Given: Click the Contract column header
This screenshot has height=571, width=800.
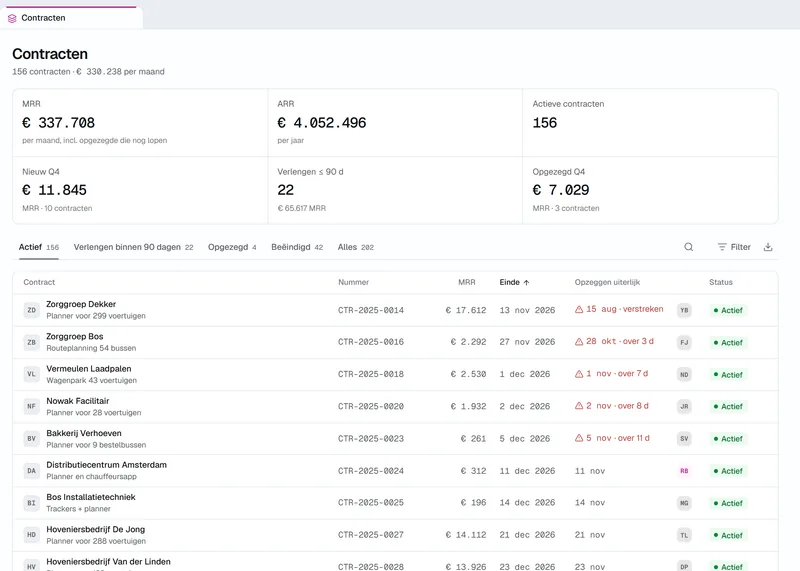Looking at the screenshot, I should [x=39, y=282].
